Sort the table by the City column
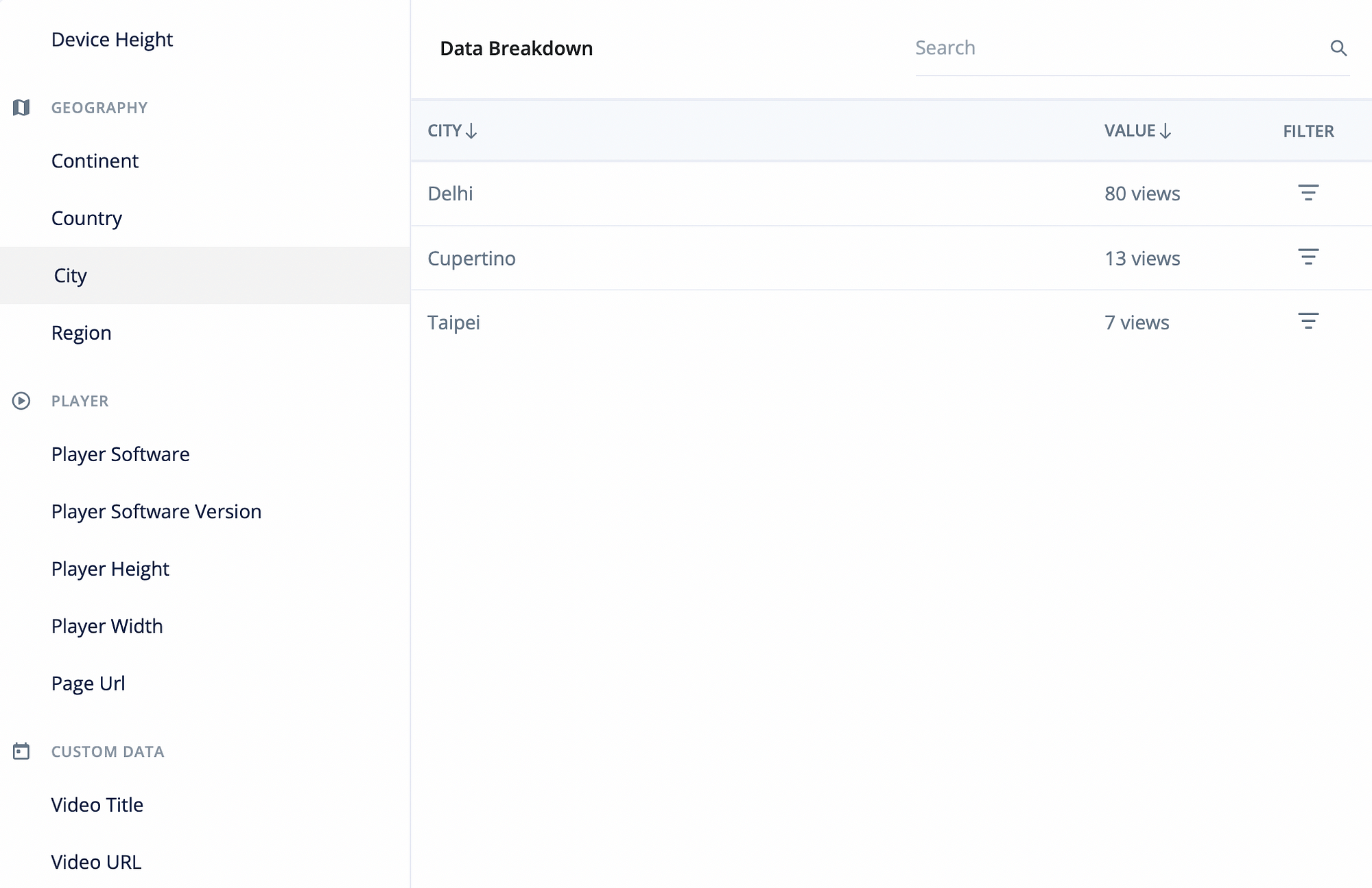 coord(452,130)
